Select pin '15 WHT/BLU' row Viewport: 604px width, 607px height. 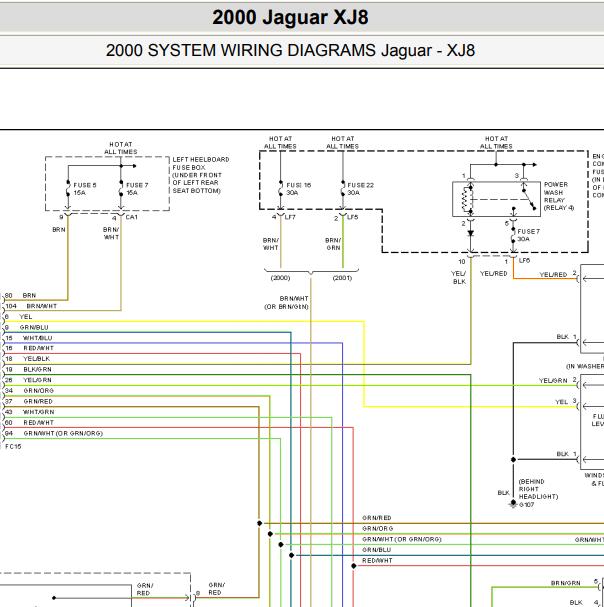coord(28,338)
